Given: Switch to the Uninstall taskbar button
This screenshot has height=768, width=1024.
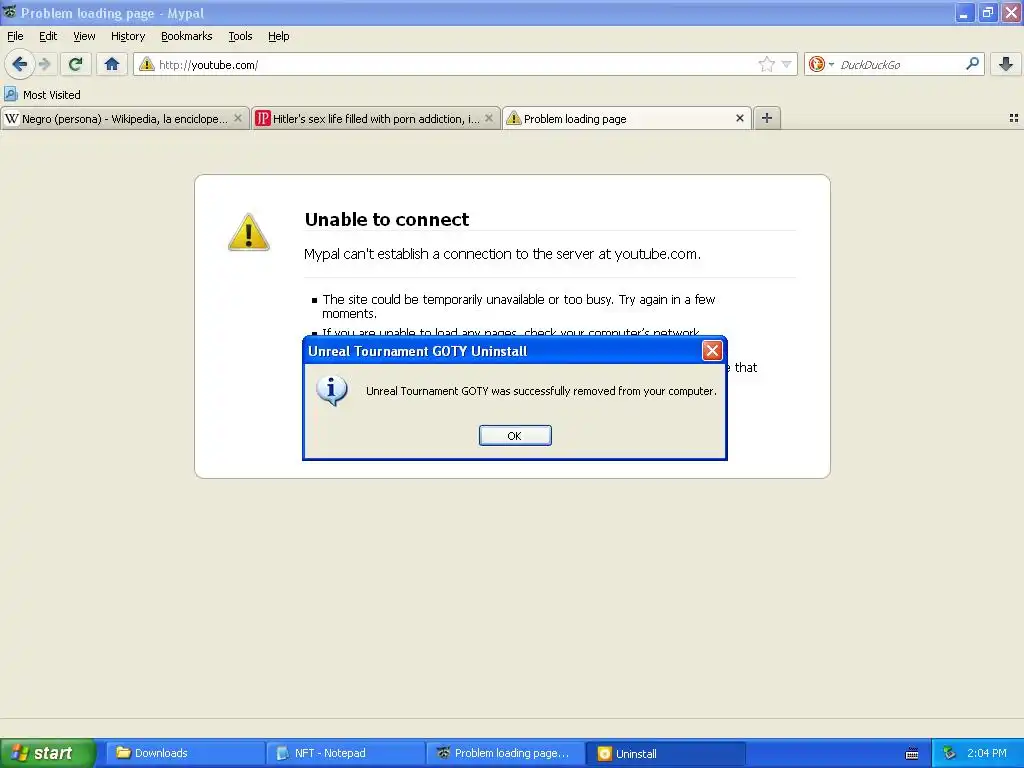Looking at the screenshot, I should [x=665, y=753].
